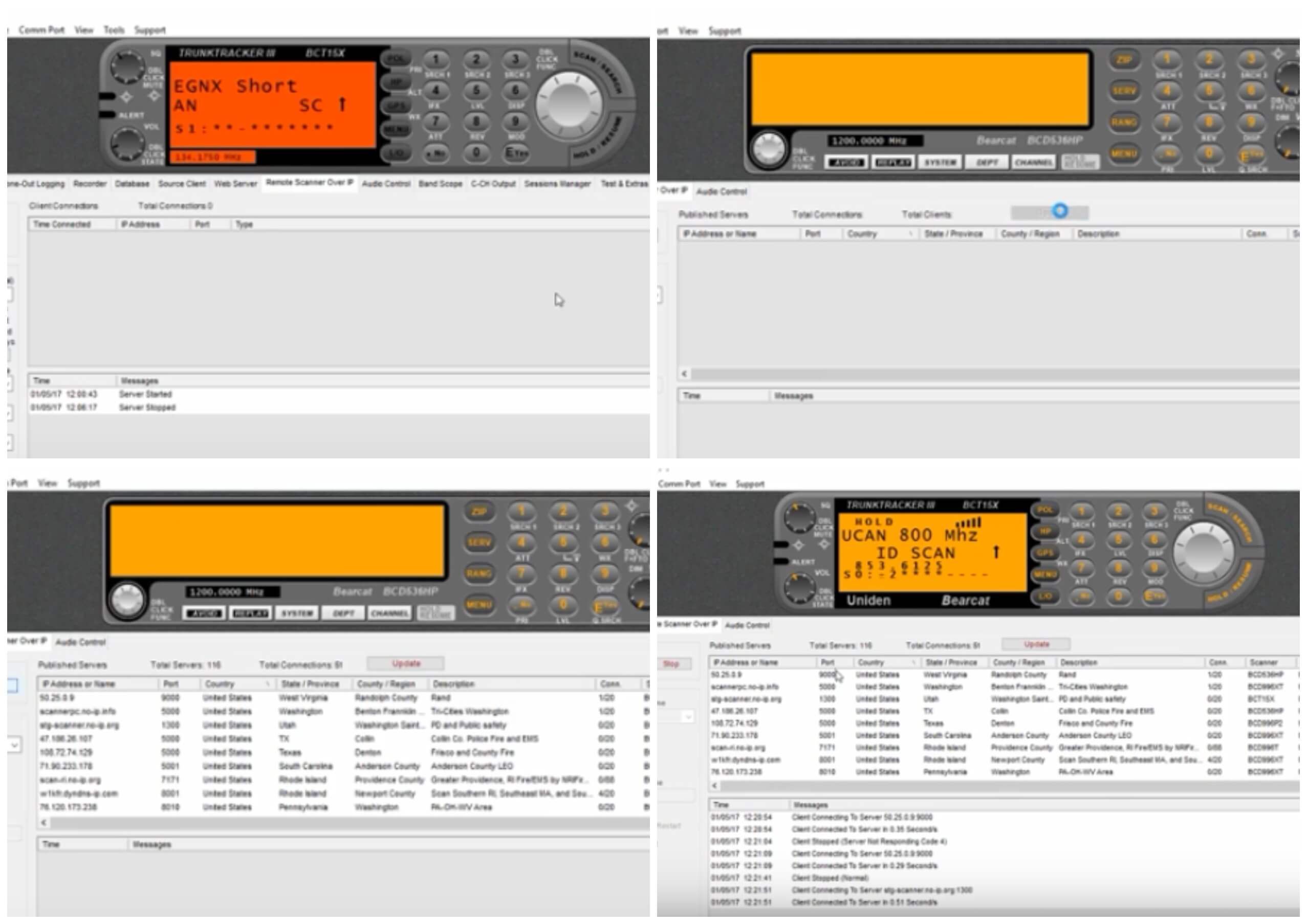Tap key 1 on the EGNX Short scanner

pos(436,60)
